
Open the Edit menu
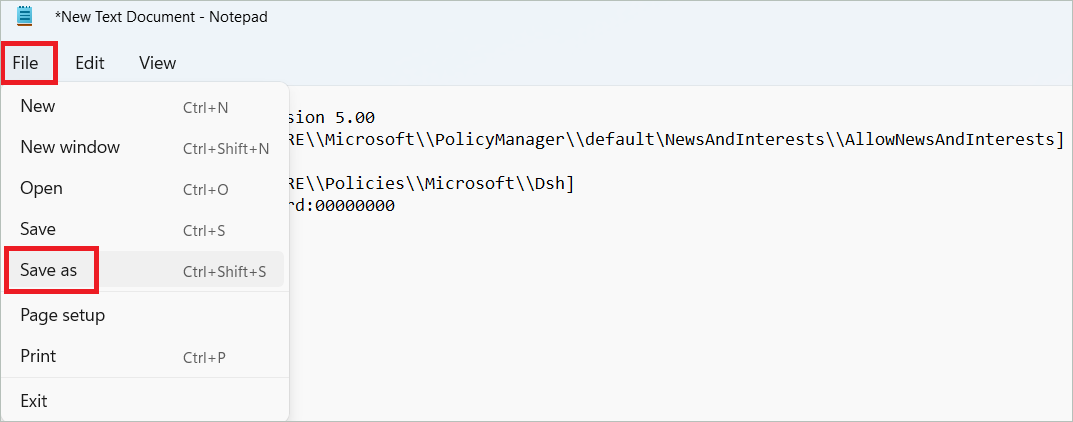click(90, 63)
